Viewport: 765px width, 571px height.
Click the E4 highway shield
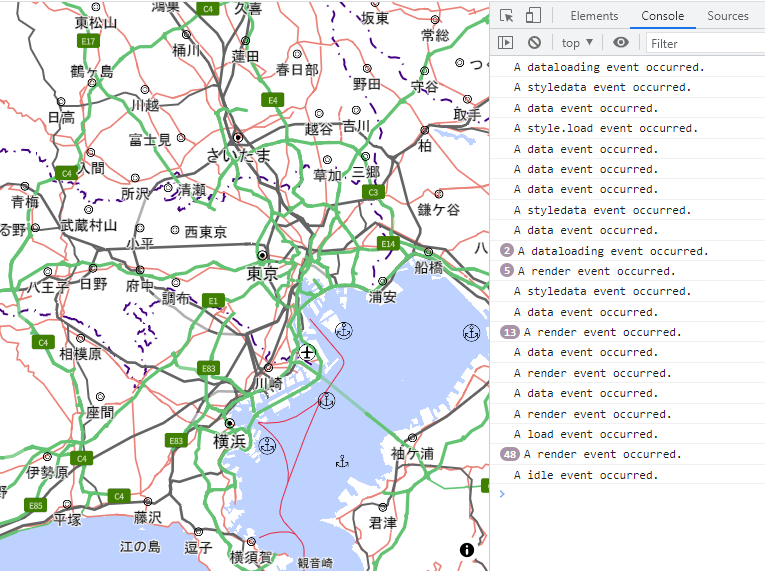tap(272, 100)
